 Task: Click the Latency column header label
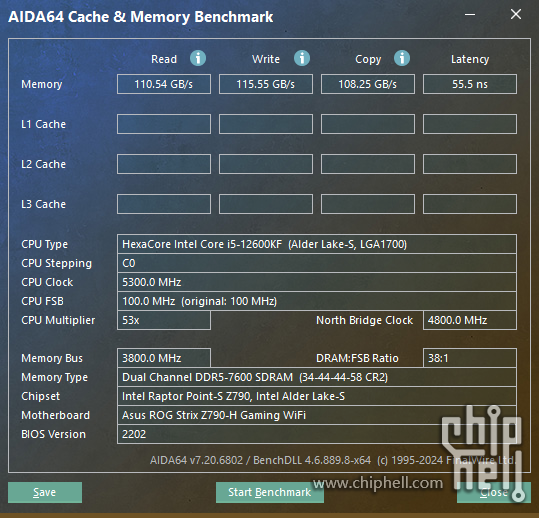[470, 59]
